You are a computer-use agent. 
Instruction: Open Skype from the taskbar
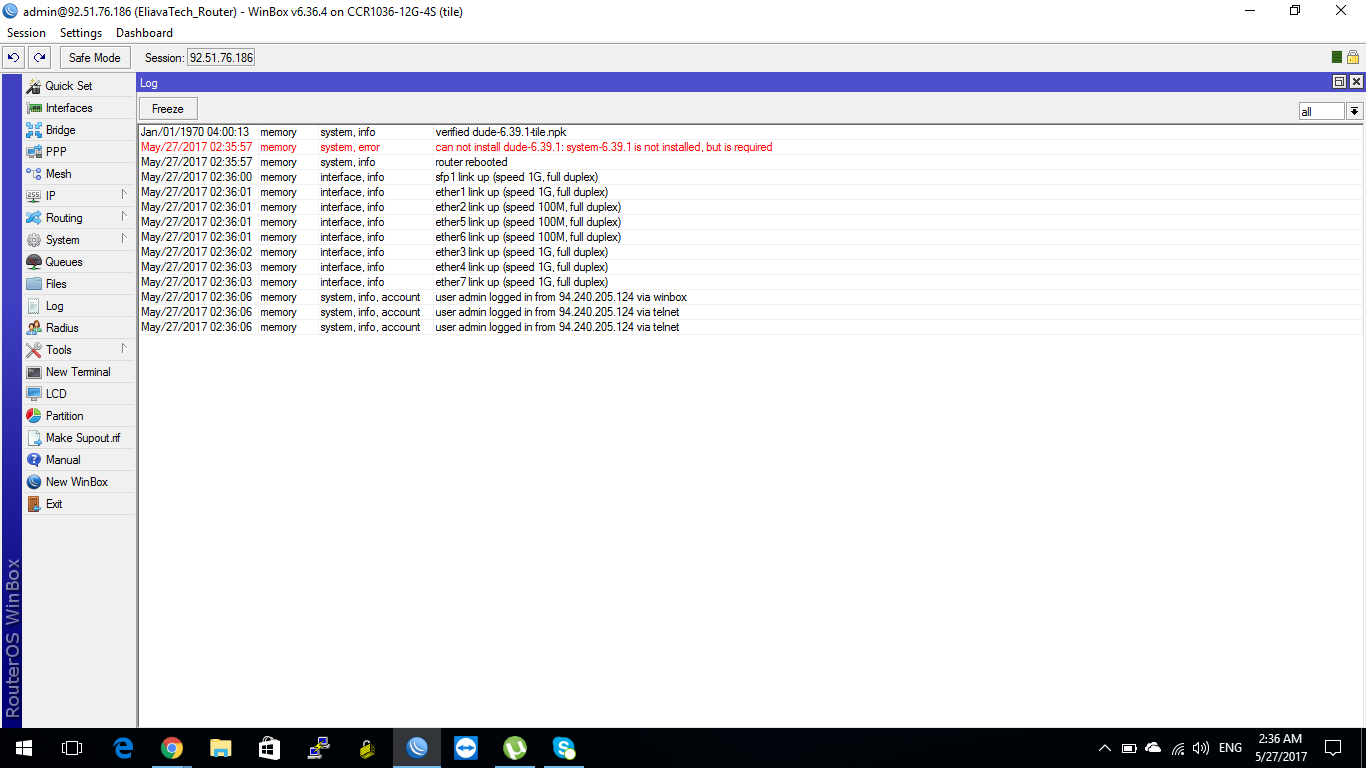point(564,748)
